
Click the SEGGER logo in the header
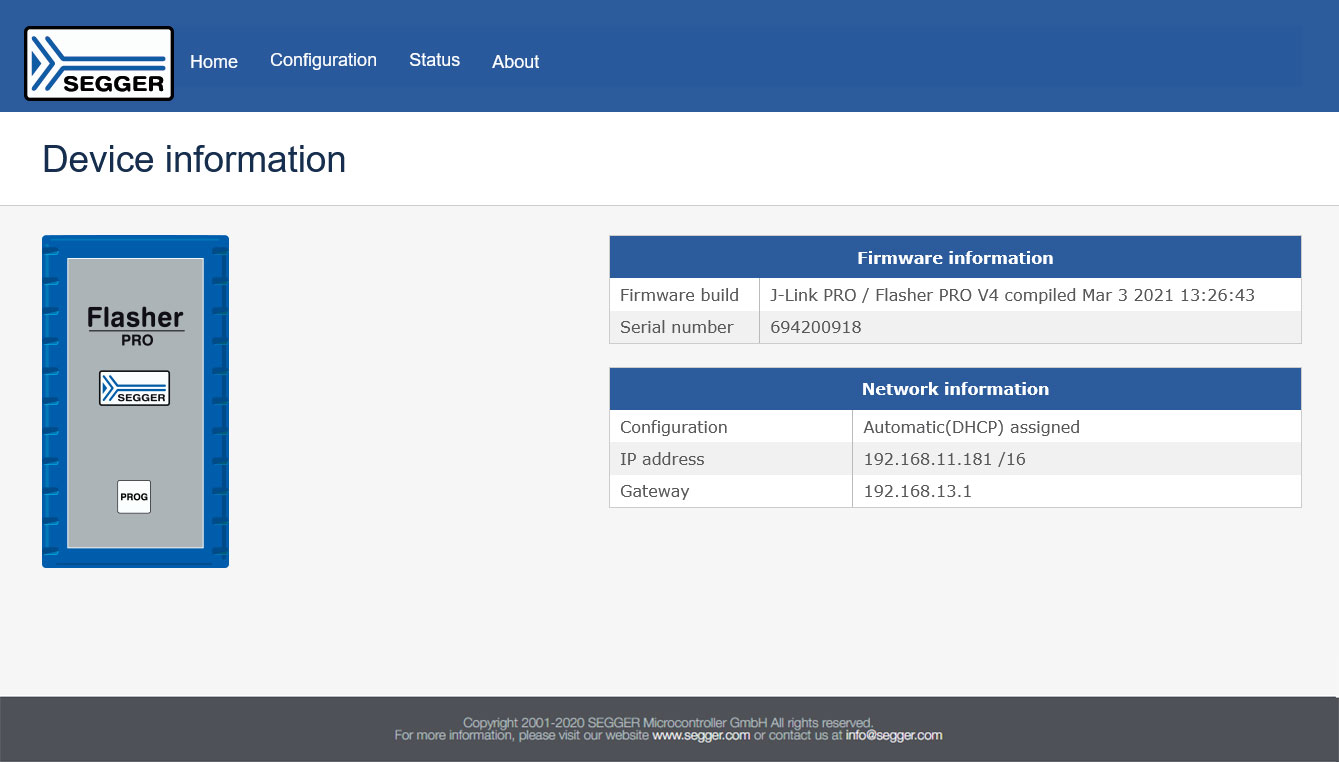(97, 61)
